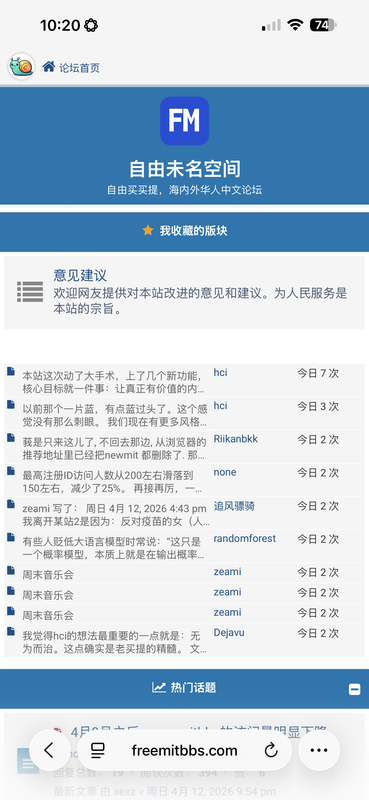The height and width of the screenshot is (800, 369).
Task: Tap the 10:20 clock in status bar
Action: [x=60, y=25]
